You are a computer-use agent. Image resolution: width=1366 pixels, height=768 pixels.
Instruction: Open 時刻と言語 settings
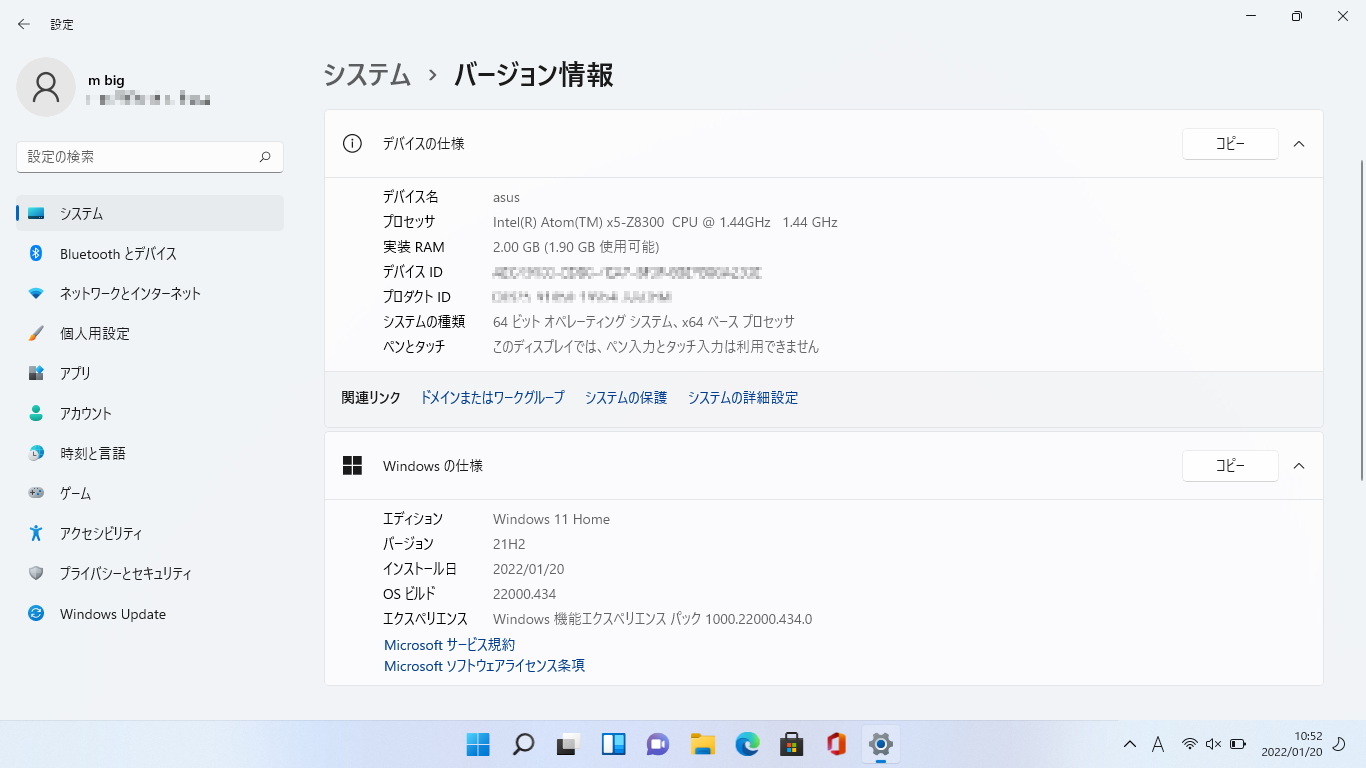150,453
